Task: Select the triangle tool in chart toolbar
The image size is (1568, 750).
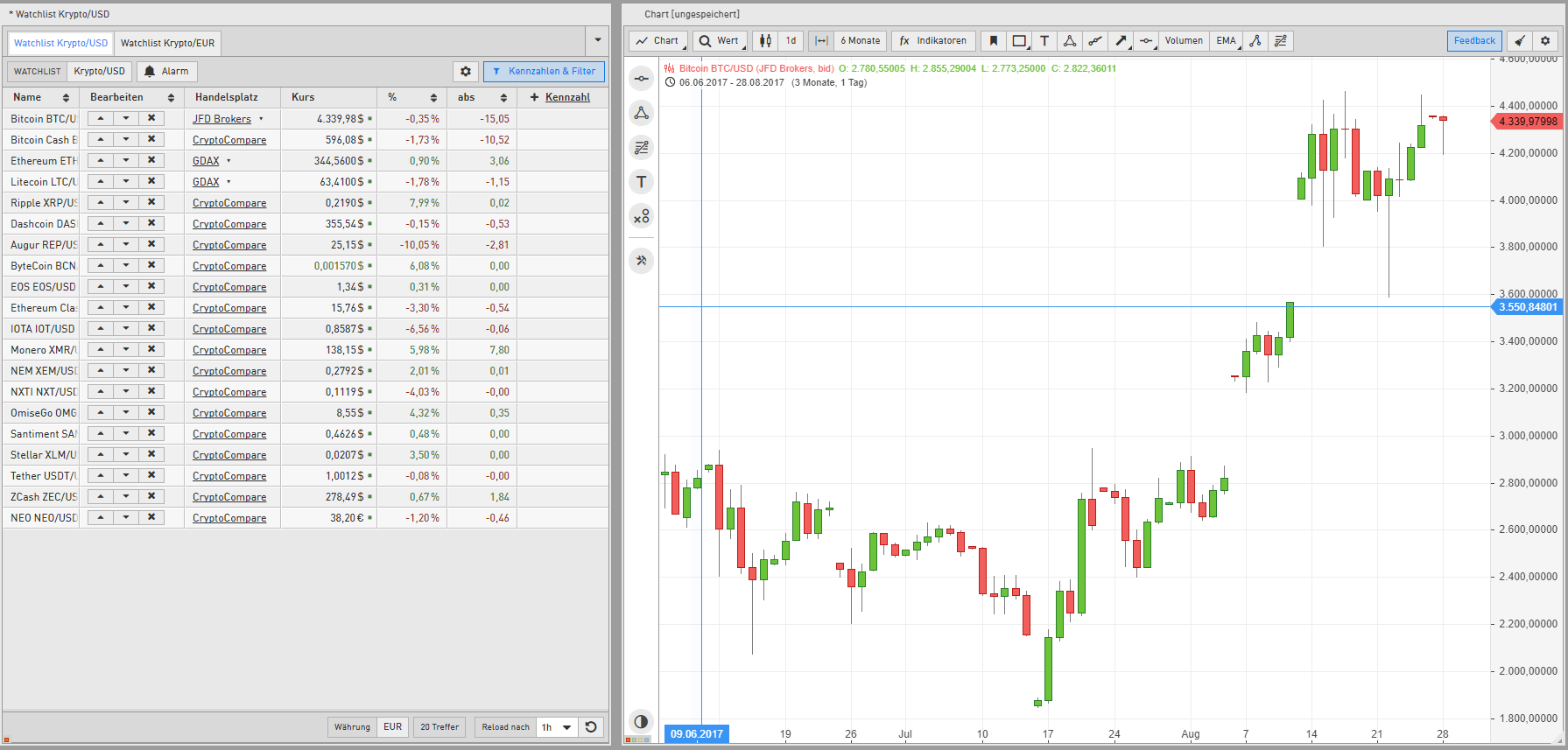Action: click(1069, 41)
